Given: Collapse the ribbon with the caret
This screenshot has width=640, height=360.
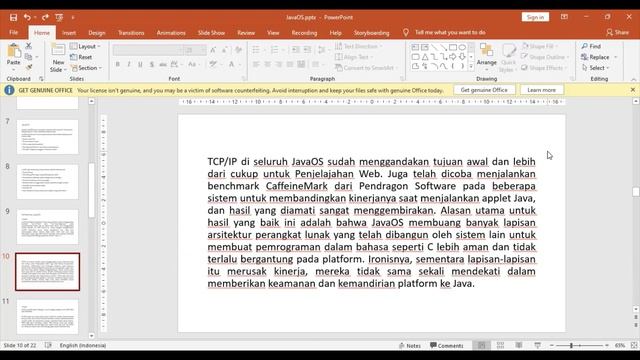Looking at the screenshot, I should click(633, 79).
